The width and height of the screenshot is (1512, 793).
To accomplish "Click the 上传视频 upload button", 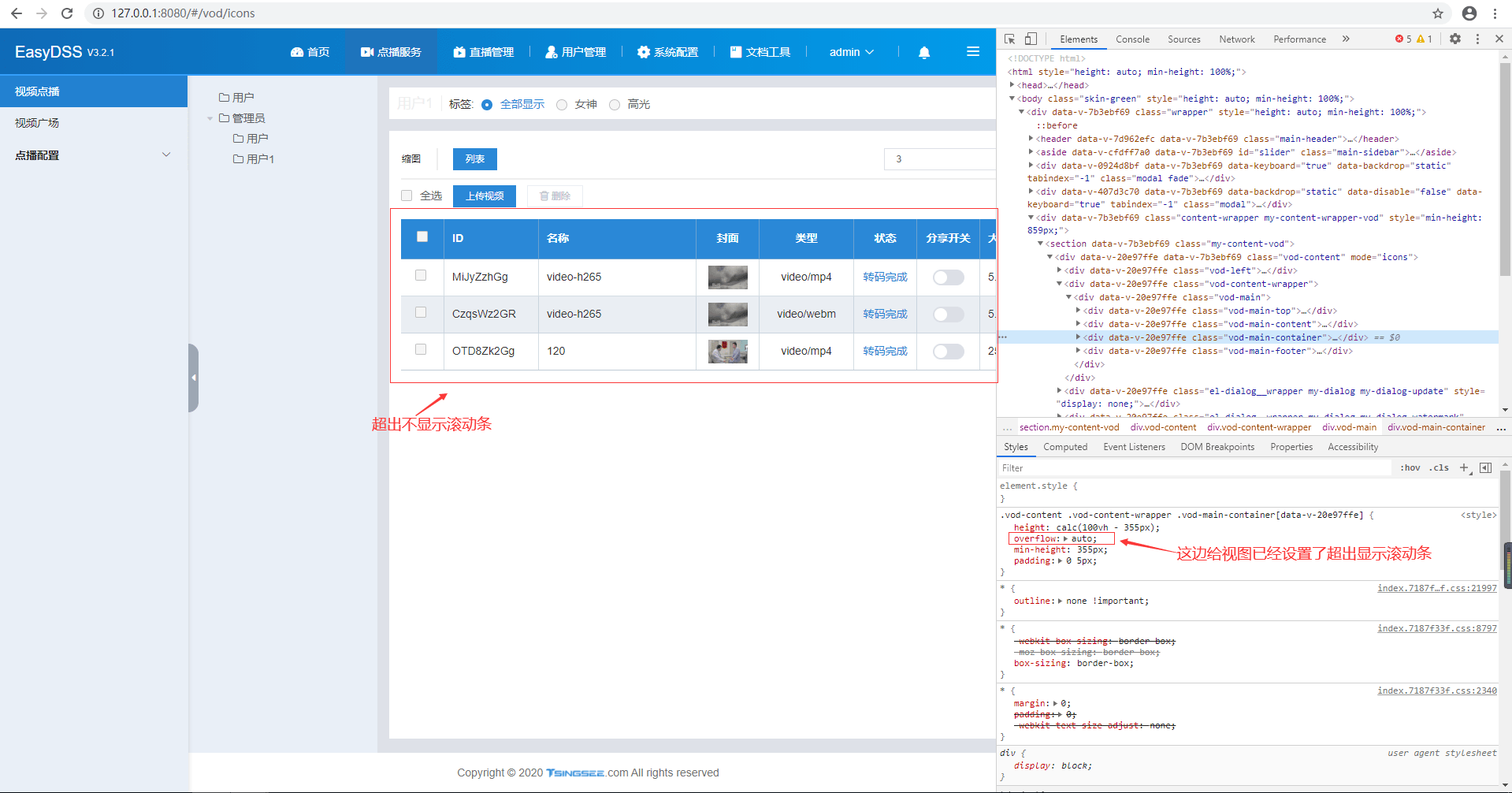I will click(x=485, y=196).
